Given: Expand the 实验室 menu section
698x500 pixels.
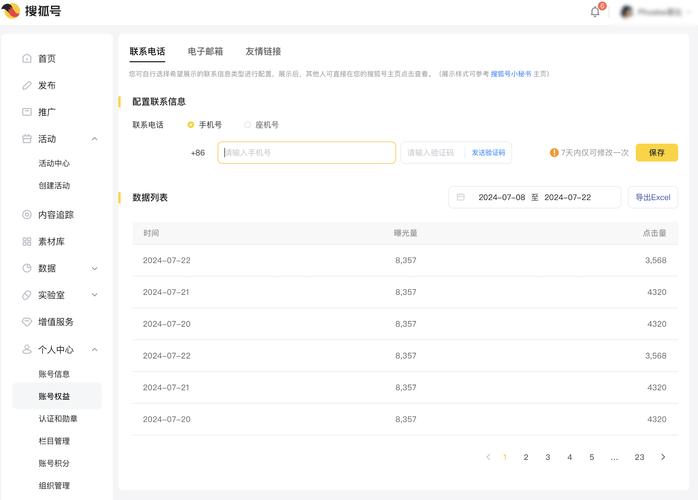Looking at the screenshot, I should pyautogui.click(x=94, y=295).
